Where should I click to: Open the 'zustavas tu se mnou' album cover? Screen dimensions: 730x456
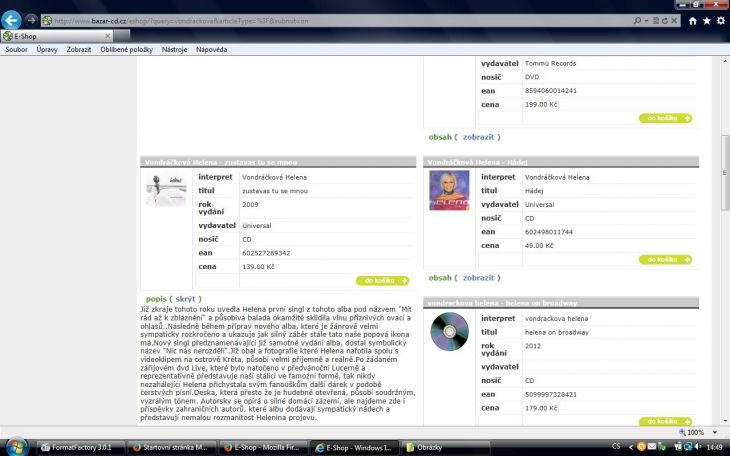(166, 189)
